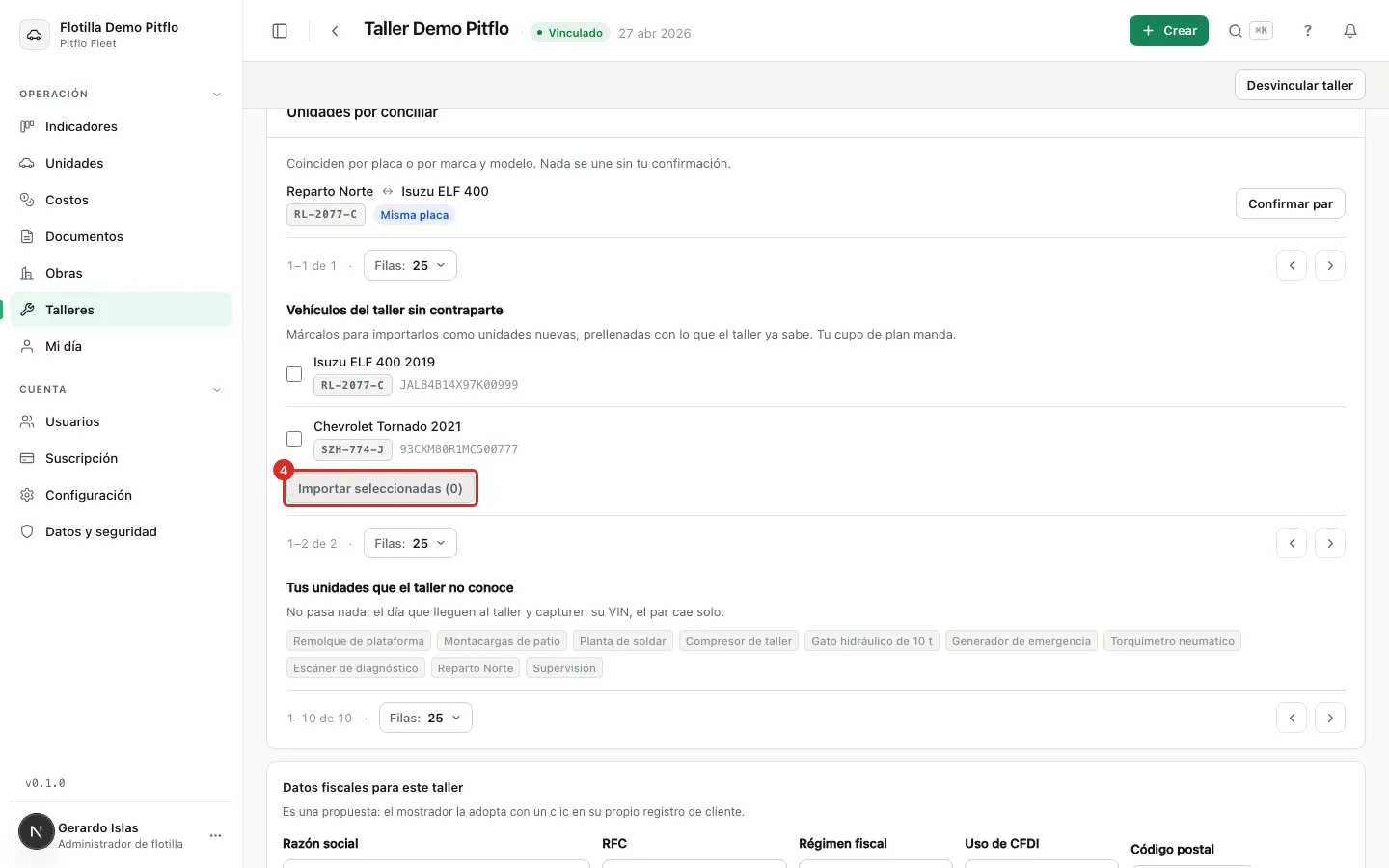The image size is (1389, 868).
Task: Previous page in Unidades por conciliar pager
Action: [1292, 265]
